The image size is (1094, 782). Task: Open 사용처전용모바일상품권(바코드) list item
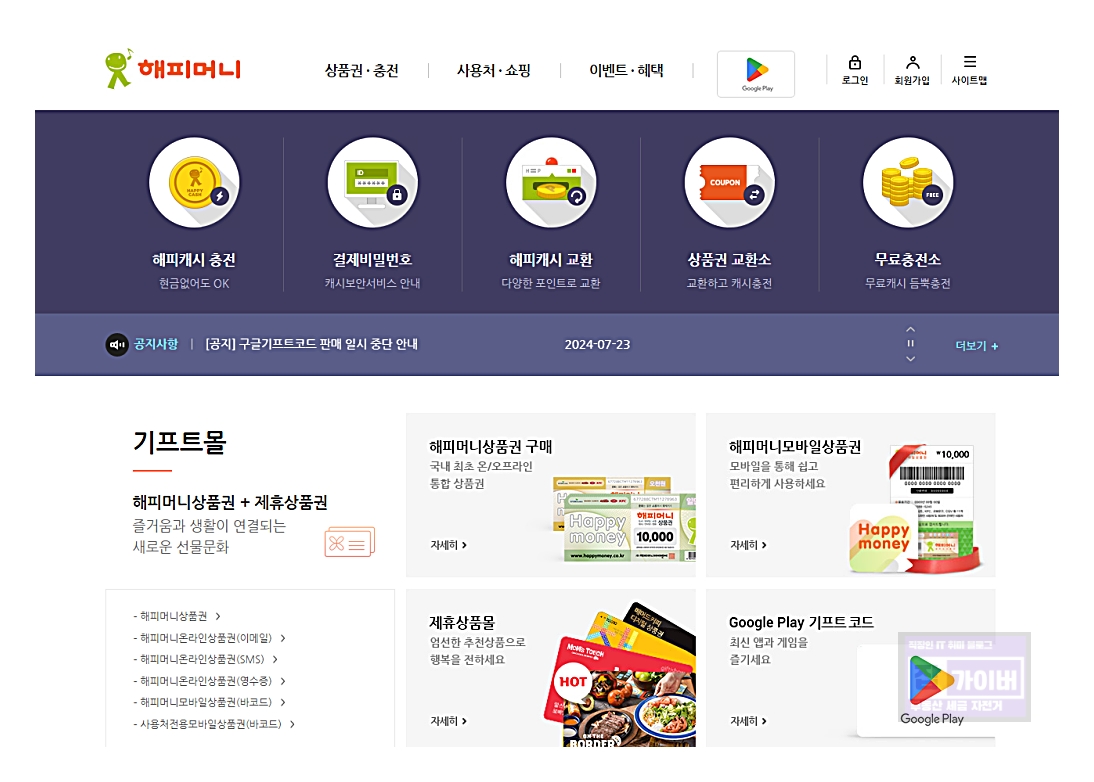pos(214,724)
